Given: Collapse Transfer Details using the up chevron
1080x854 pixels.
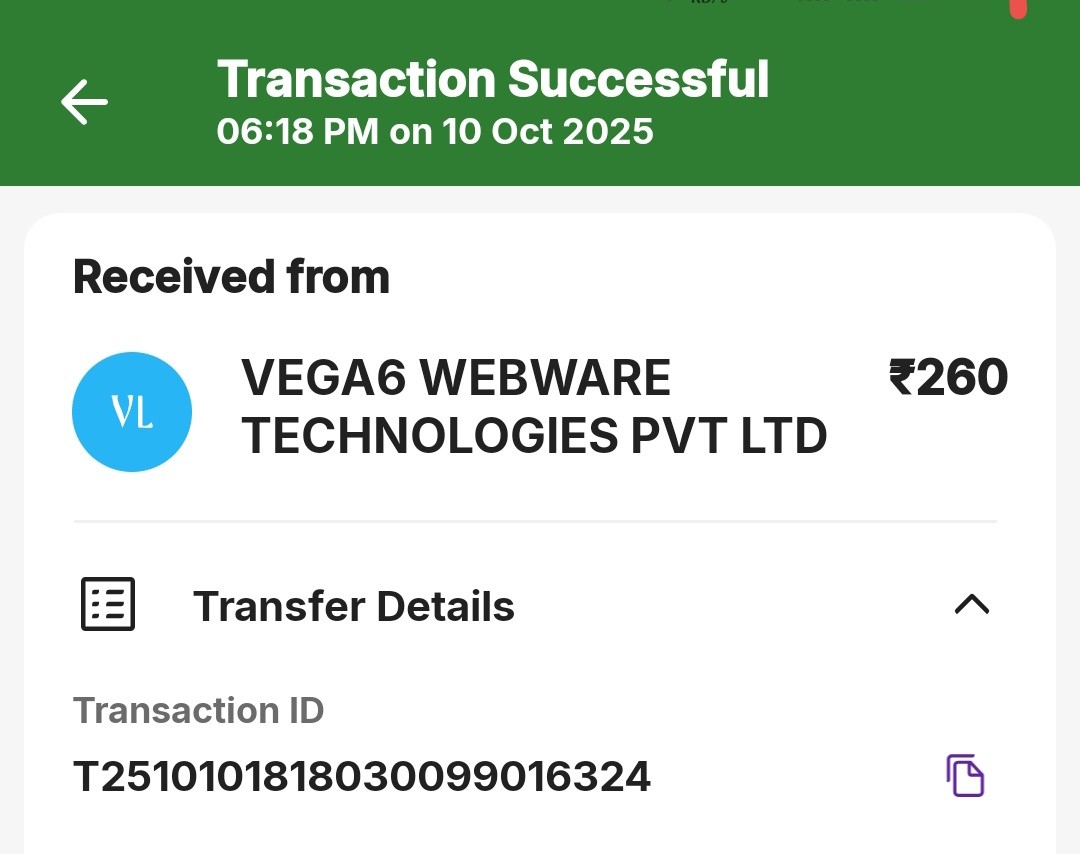Looking at the screenshot, I should click(x=971, y=604).
